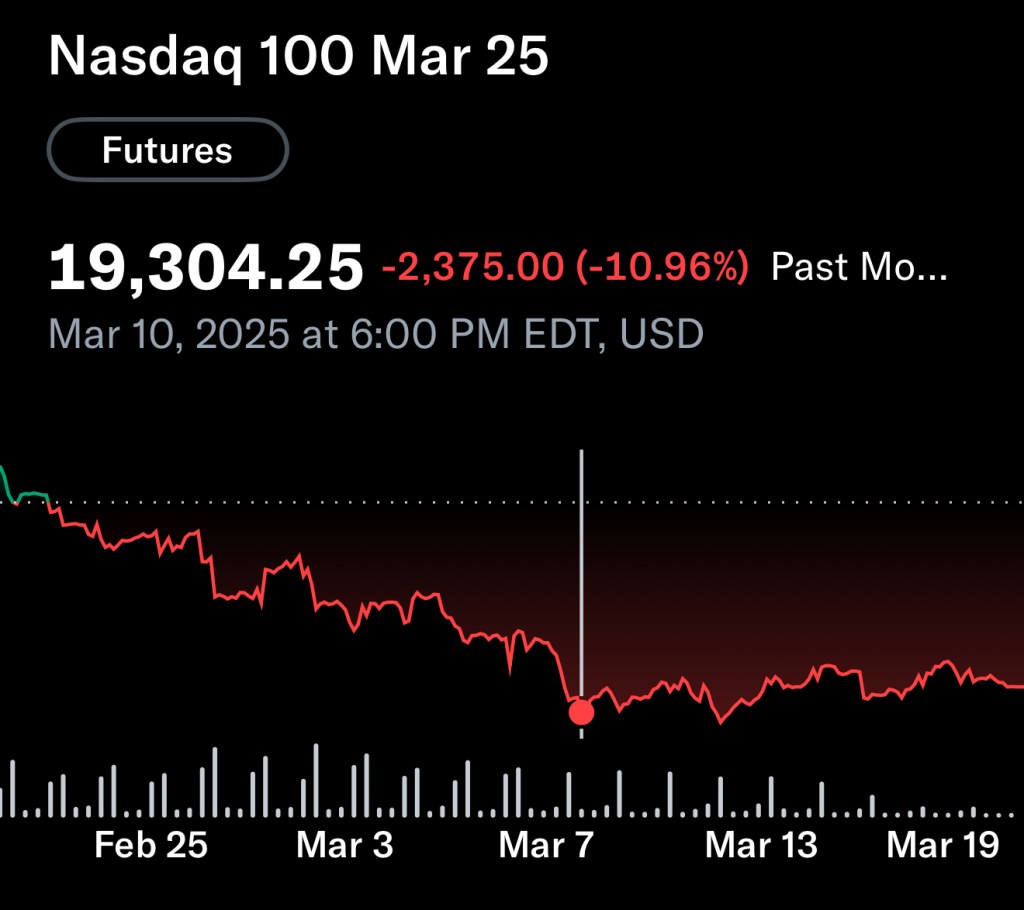Tap the Futures pill button
Image resolution: width=1024 pixels, height=910 pixels.
pos(167,151)
